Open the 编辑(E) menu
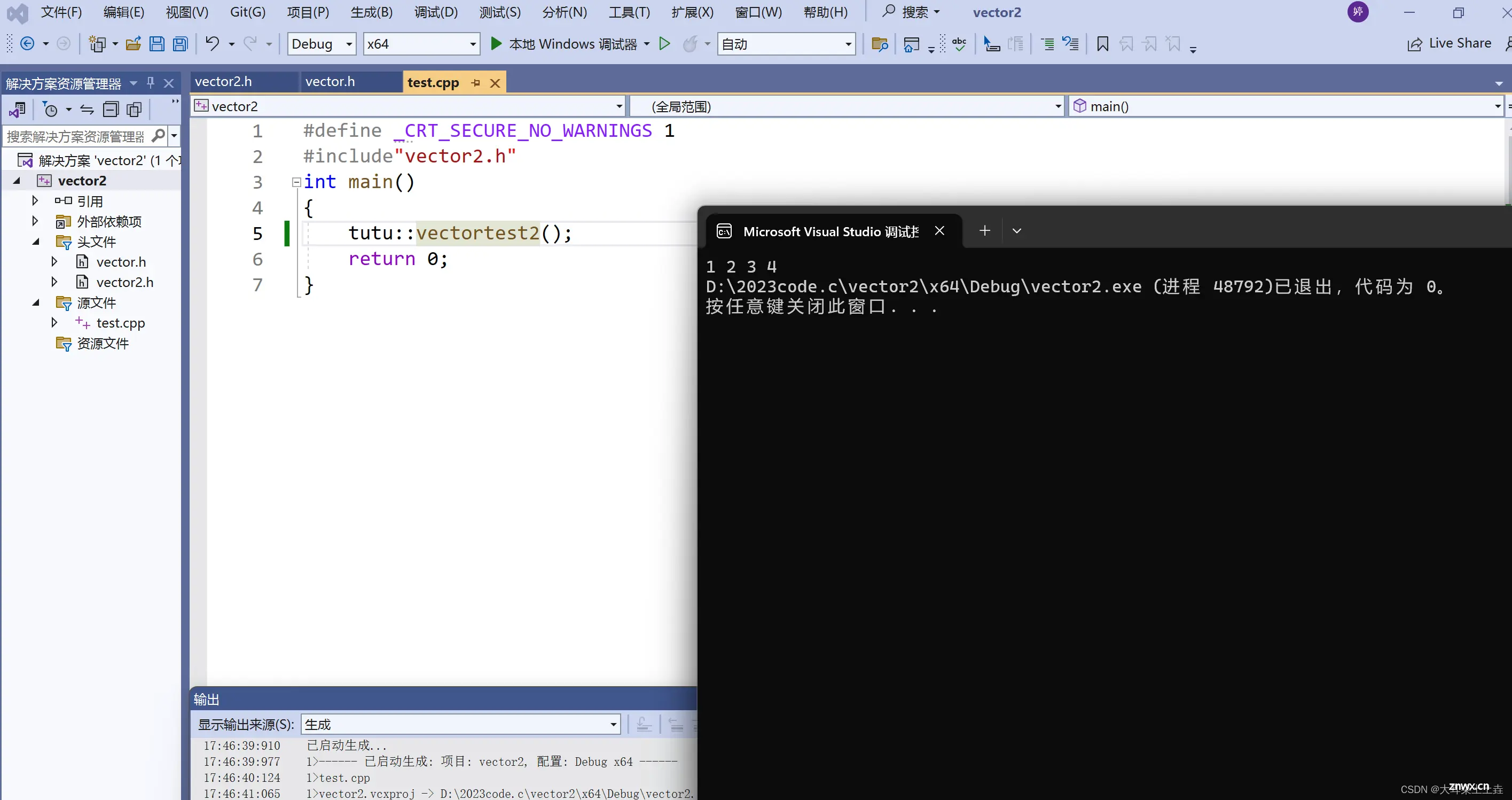This screenshot has width=1512, height=800. point(124,12)
